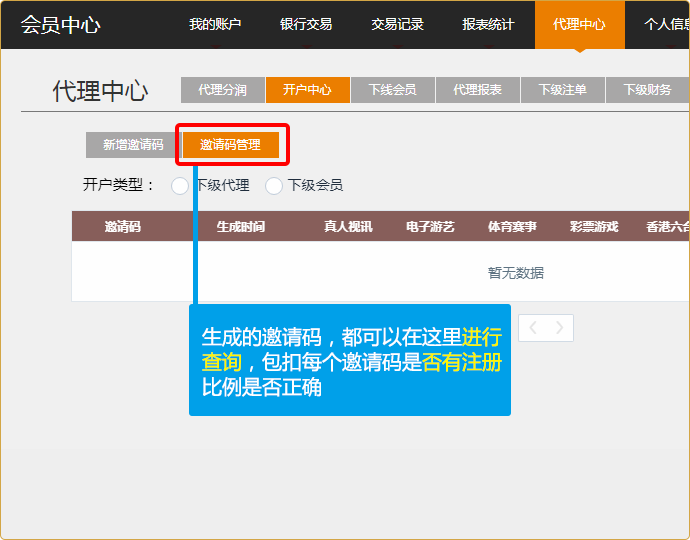The width and height of the screenshot is (690, 540).
Task: Open 报表统计 in top navigation
Action: click(488, 24)
